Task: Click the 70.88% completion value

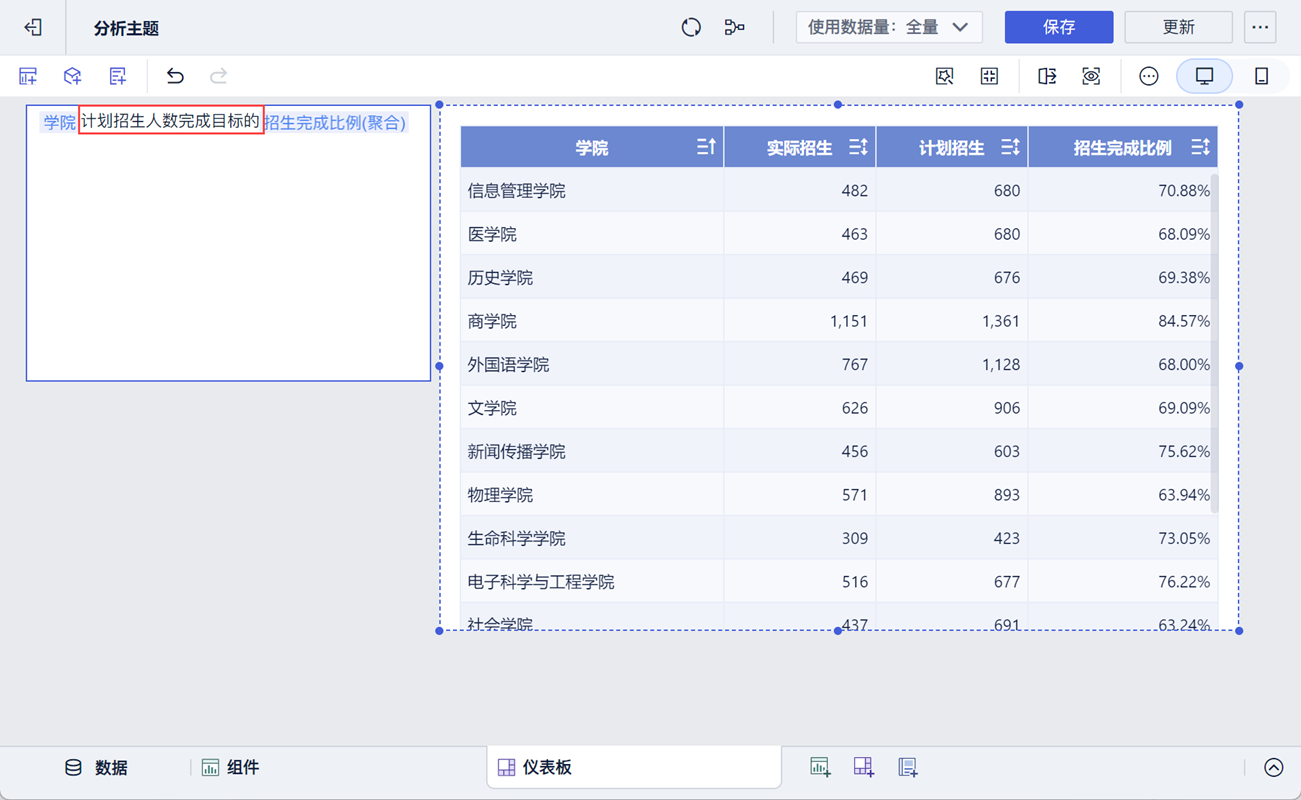Action: click(1184, 191)
